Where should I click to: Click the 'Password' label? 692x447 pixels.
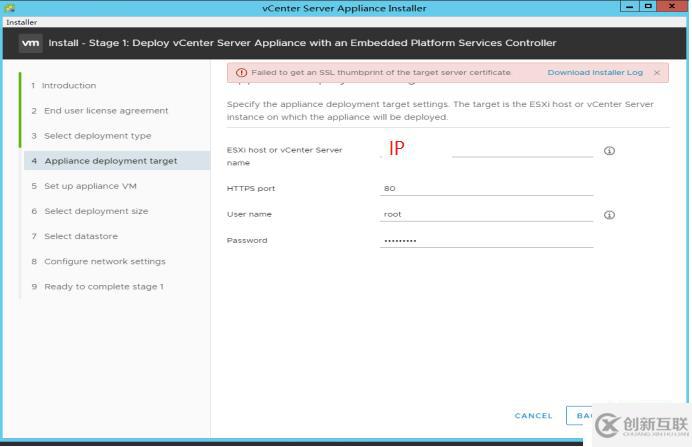point(247,240)
